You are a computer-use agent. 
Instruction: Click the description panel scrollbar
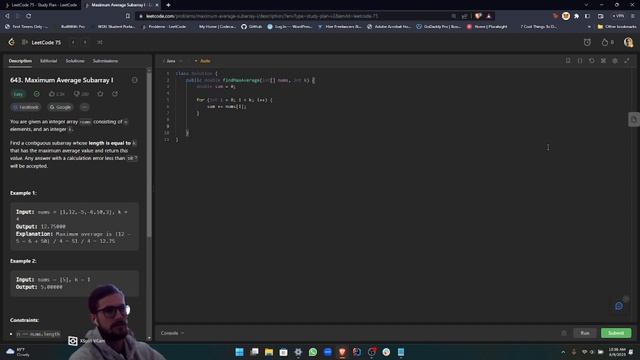coord(149,155)
